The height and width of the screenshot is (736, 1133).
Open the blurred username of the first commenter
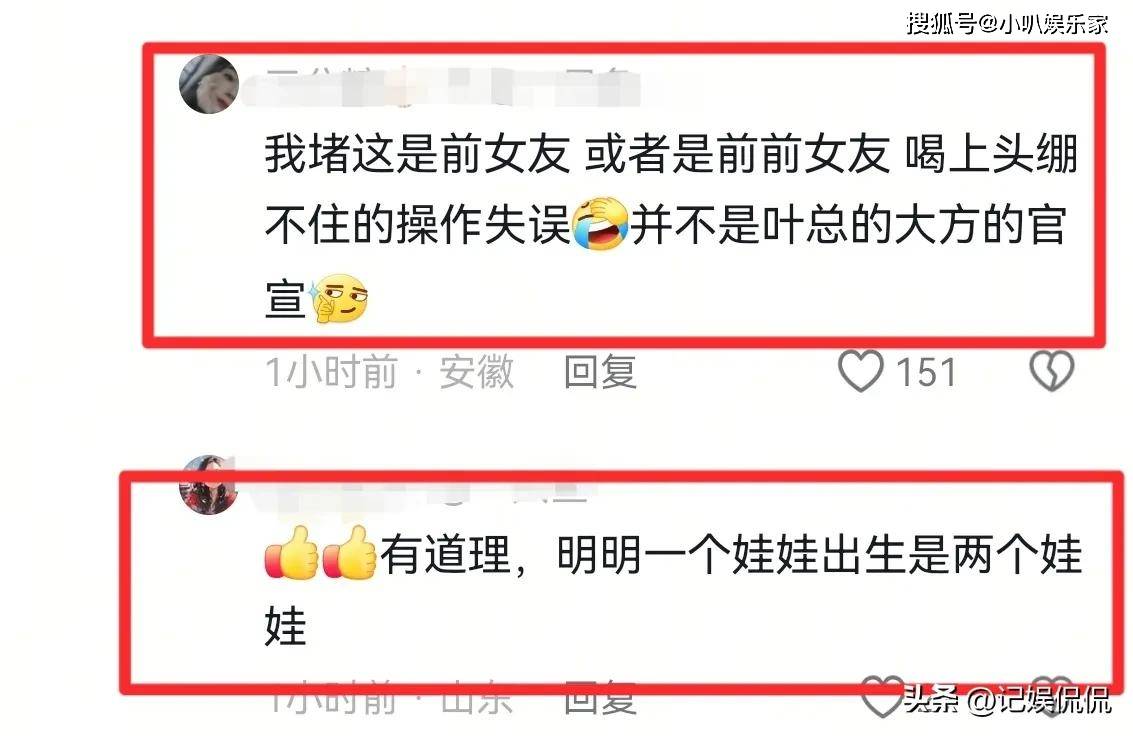tap(442, 87)
